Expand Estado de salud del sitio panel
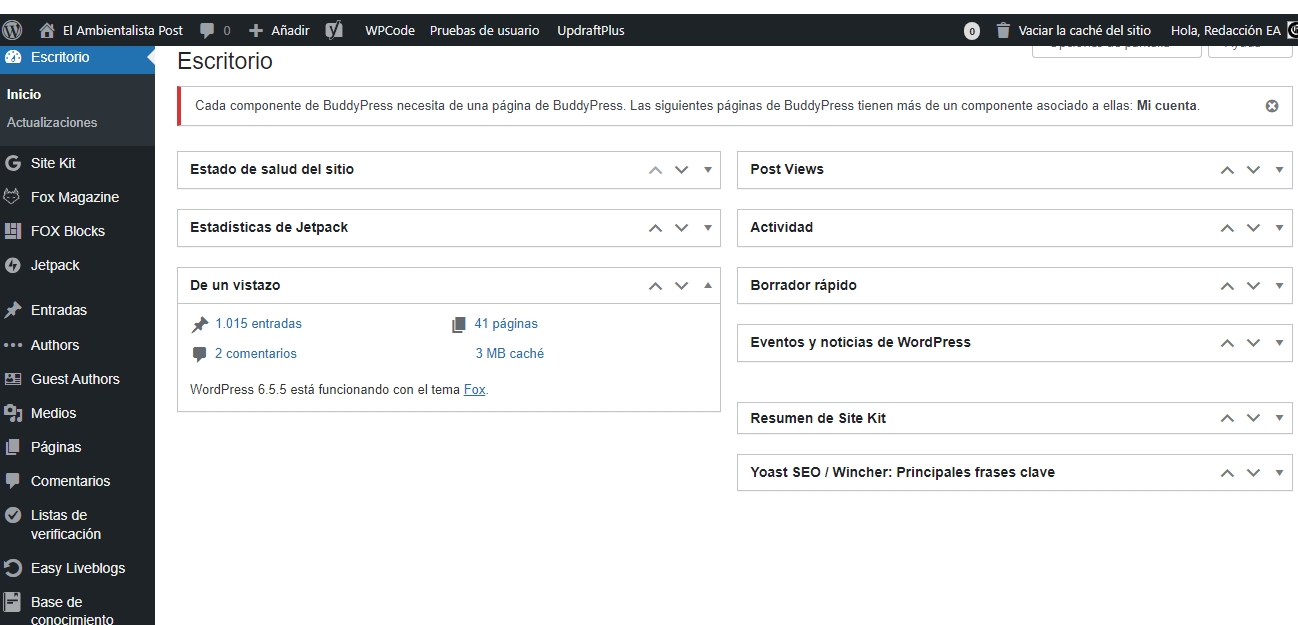1298x625 pixels. 708,170
